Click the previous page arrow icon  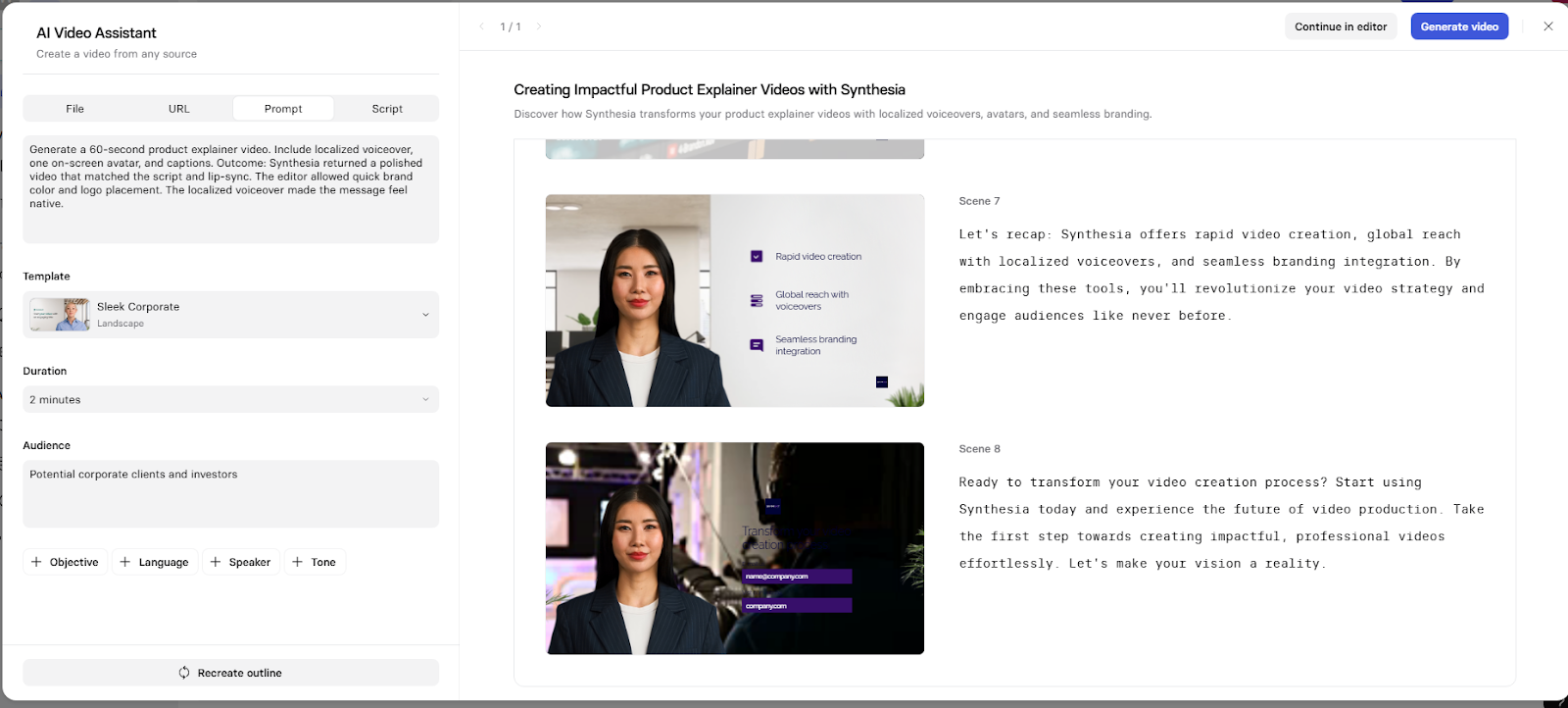coord(481,26)
